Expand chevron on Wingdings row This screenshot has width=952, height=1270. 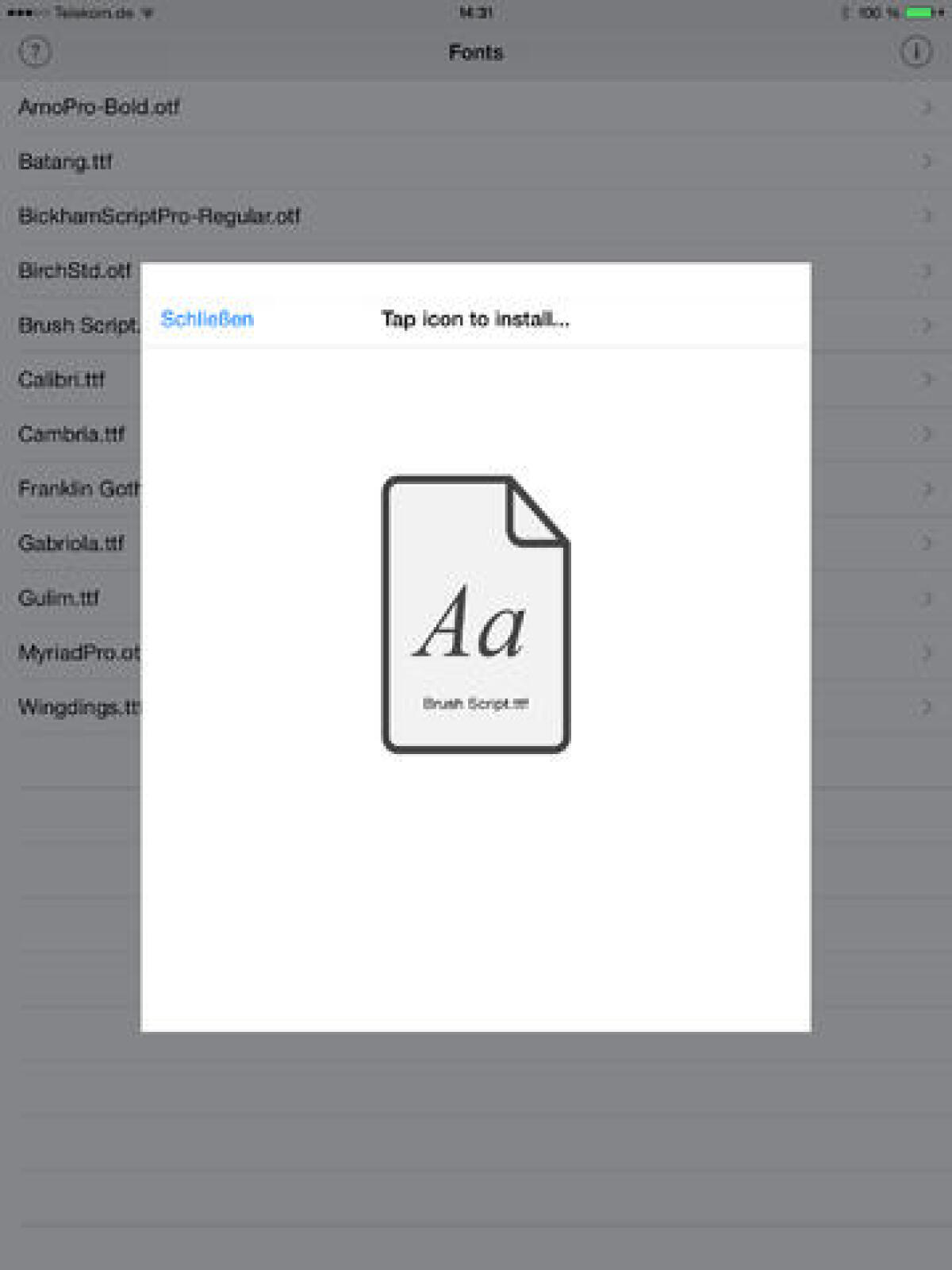926,707
